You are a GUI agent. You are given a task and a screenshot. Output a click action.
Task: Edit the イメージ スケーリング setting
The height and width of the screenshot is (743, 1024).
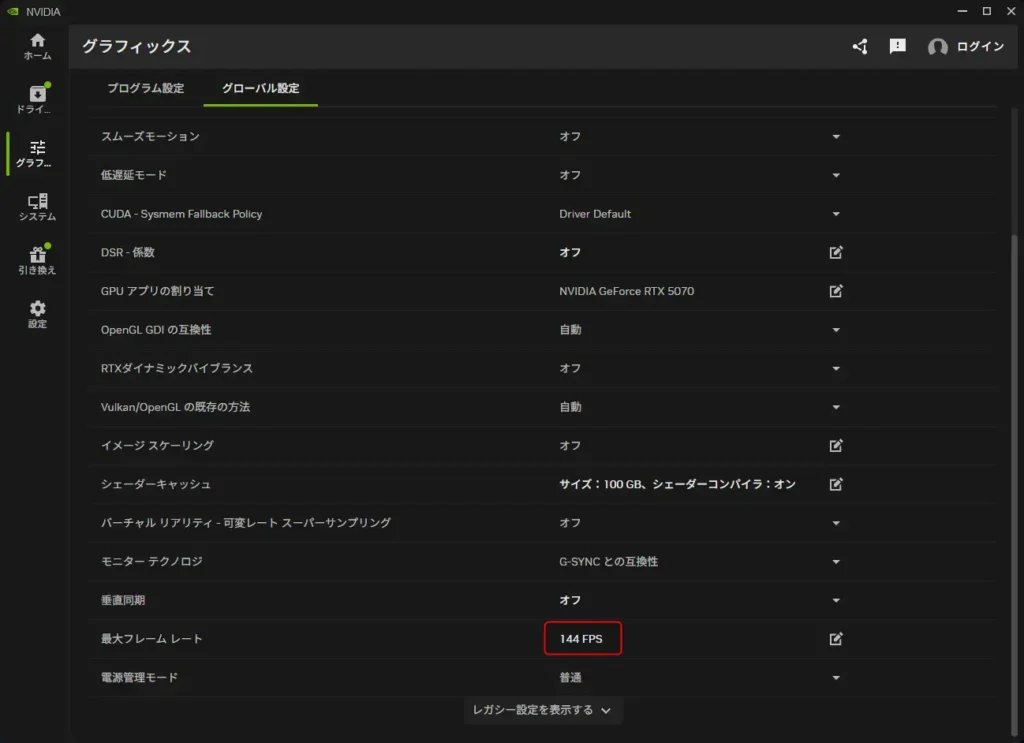click(x=836, y=445)
